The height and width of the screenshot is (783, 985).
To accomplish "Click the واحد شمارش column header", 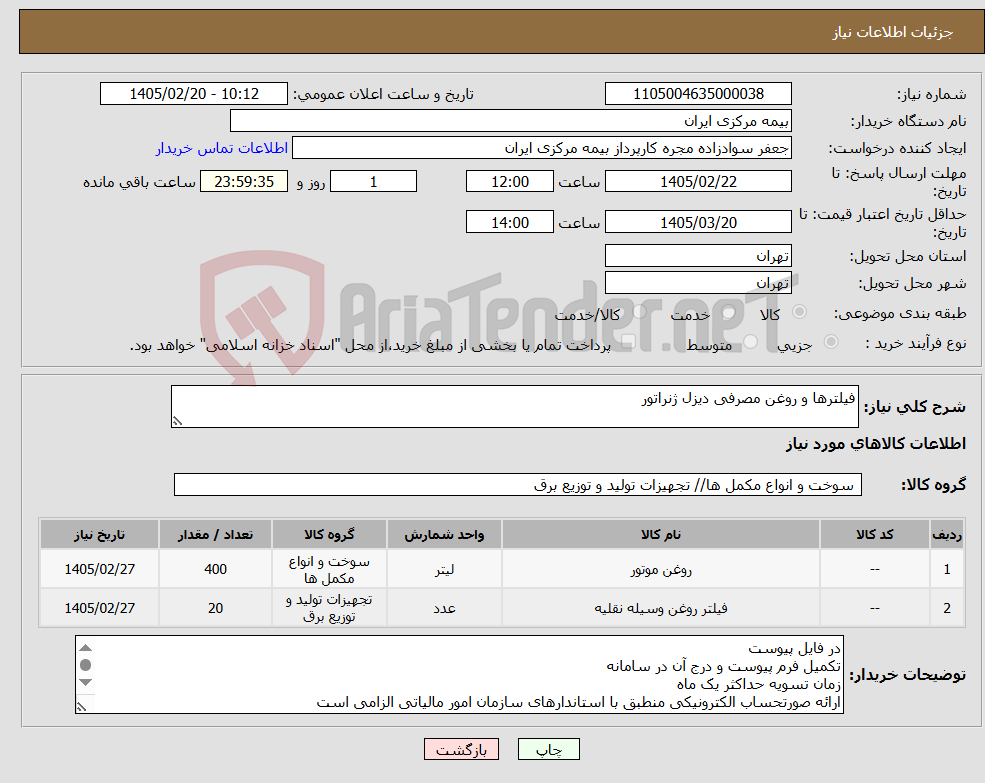I will tap(444, 534).
